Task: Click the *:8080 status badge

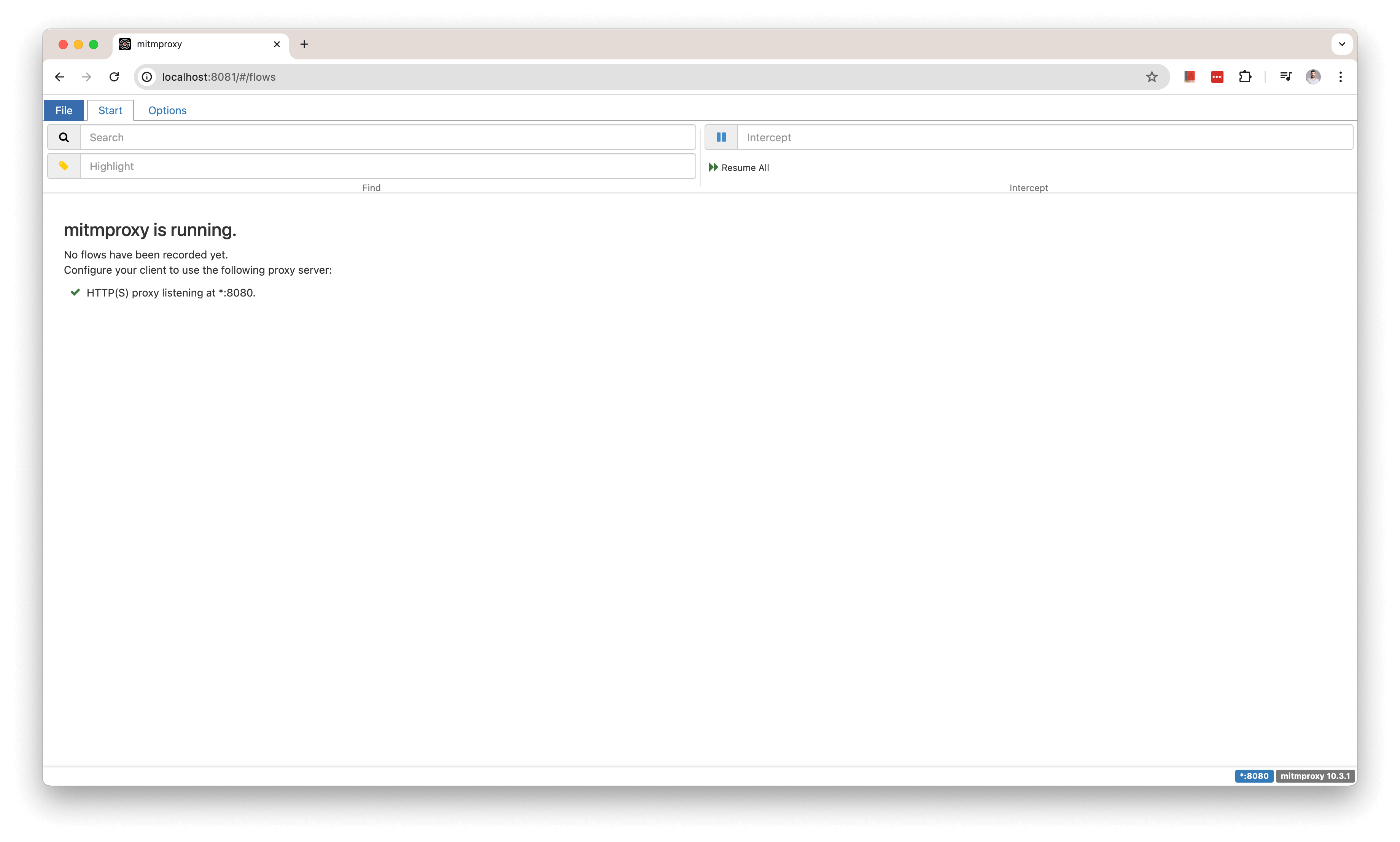Action: point(1254,776)
